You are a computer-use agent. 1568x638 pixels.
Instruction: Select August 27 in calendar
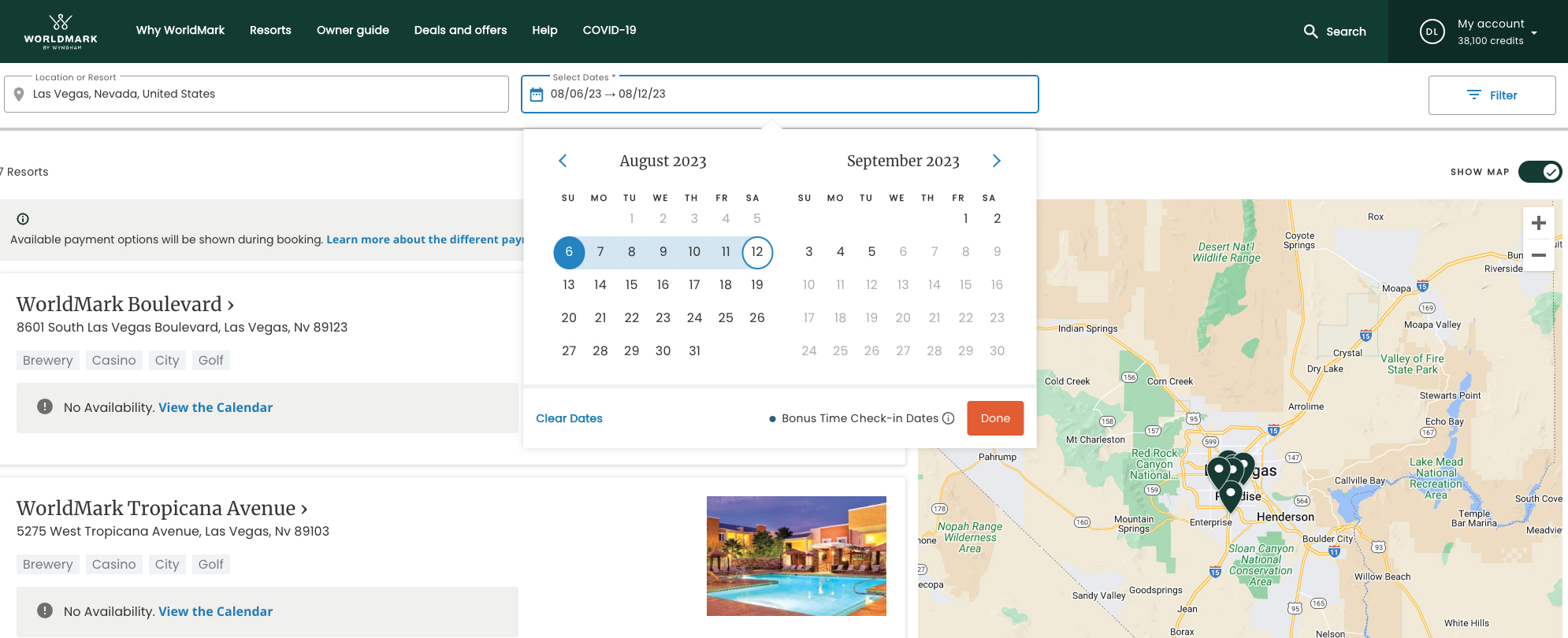(x=569, y=351)
